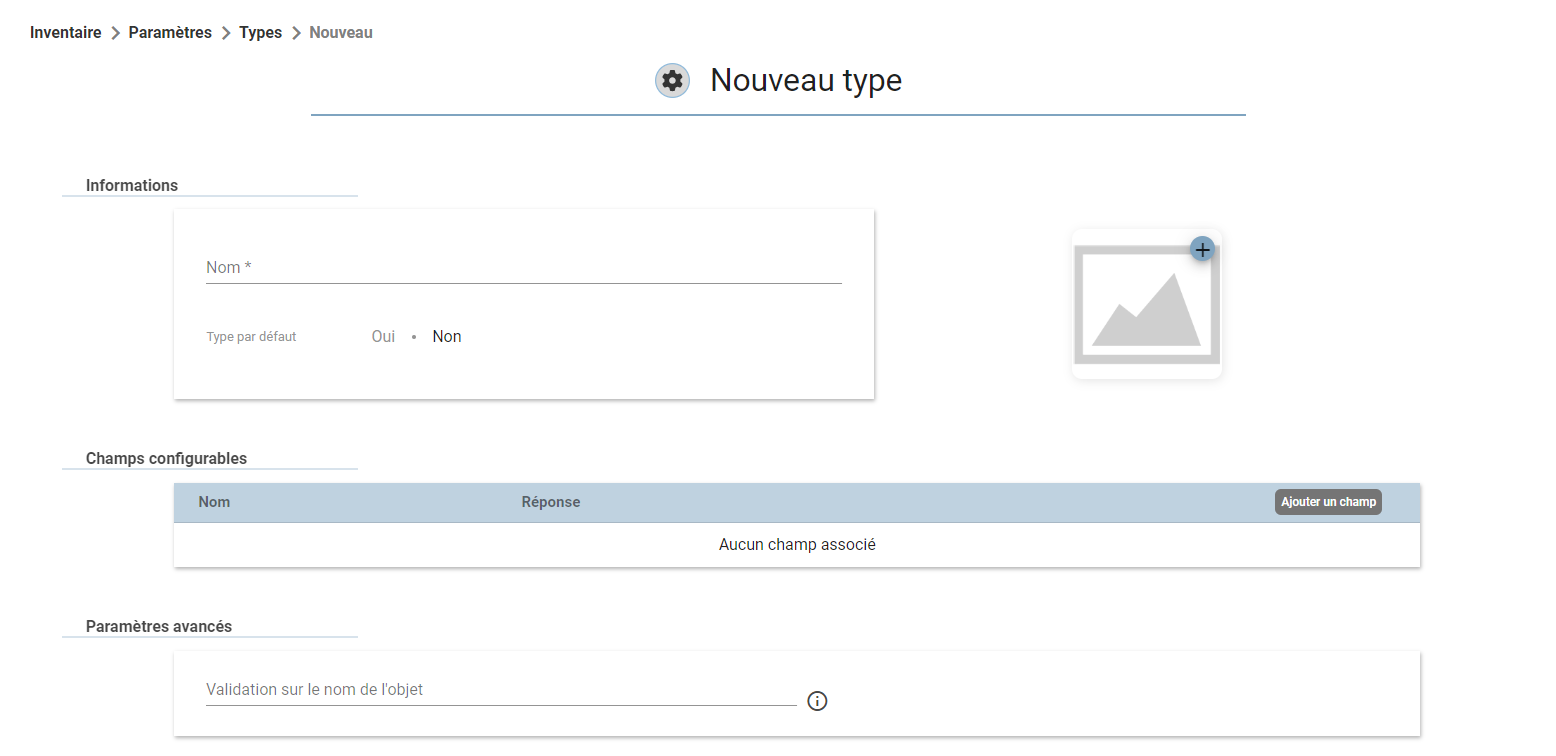Click the Réponse column header

(551, 502)
